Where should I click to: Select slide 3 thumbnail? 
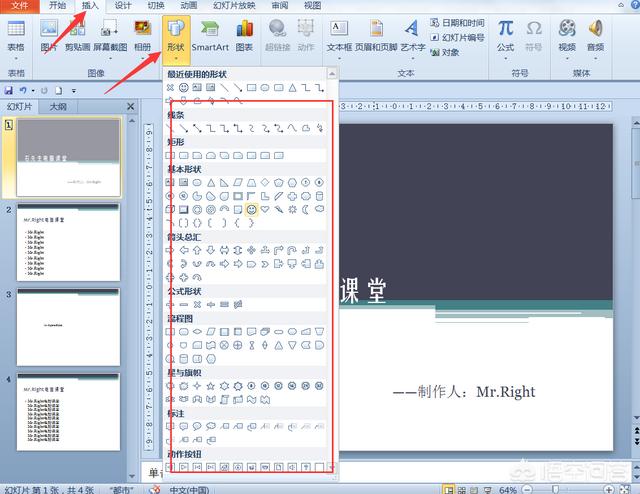point(69,327)
